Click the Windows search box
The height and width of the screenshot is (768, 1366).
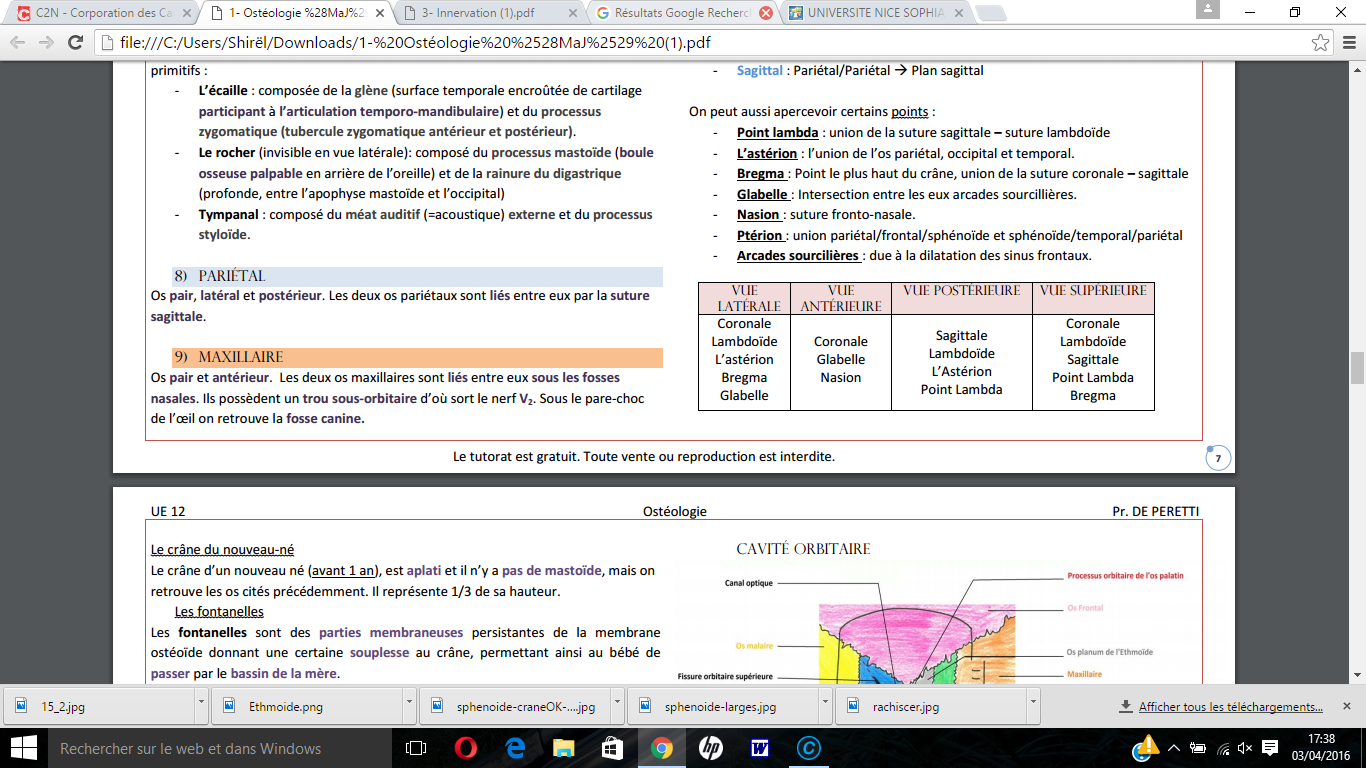[x=190, y=748]
